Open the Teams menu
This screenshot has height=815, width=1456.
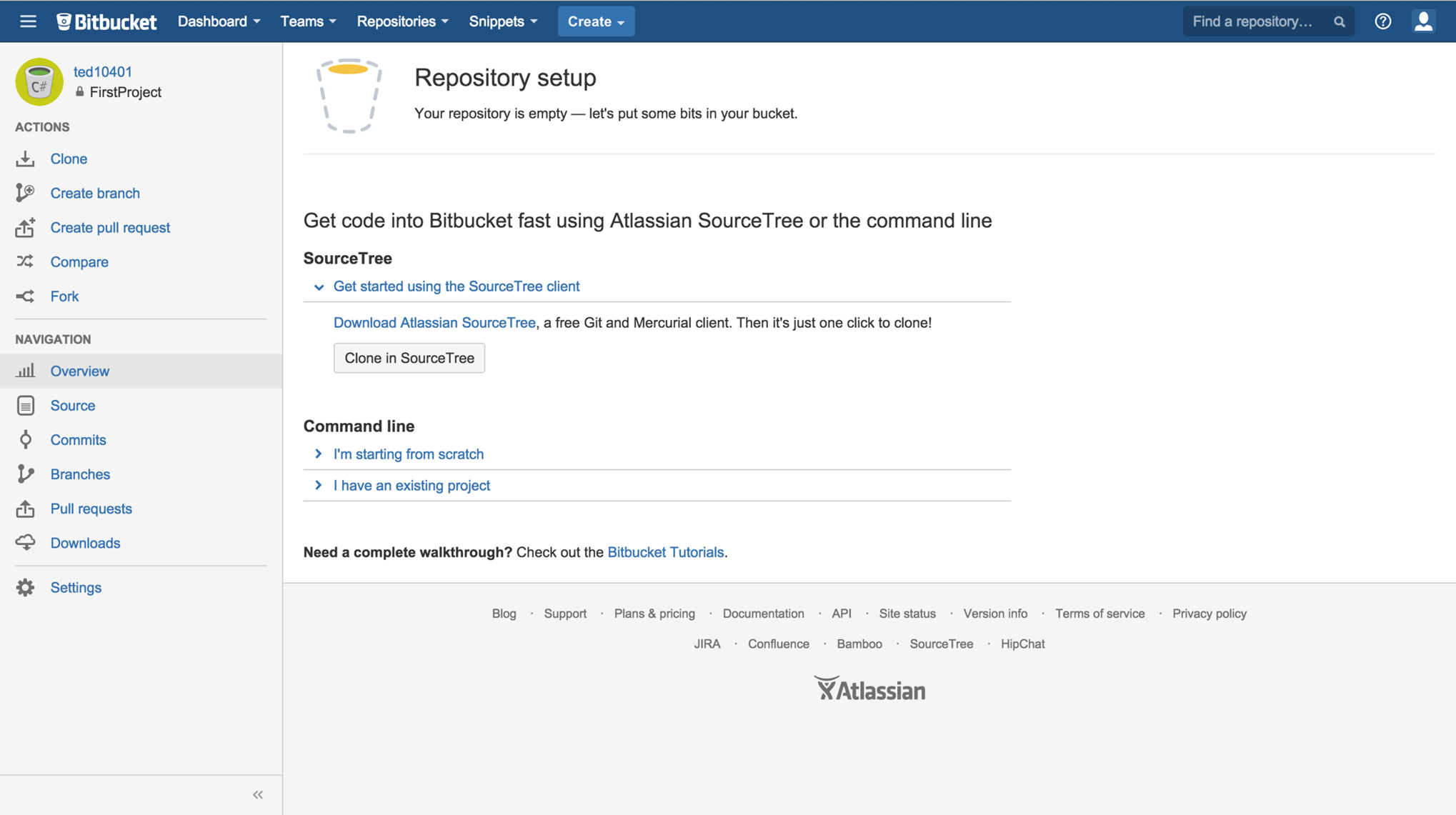click(x=307, y=21)
